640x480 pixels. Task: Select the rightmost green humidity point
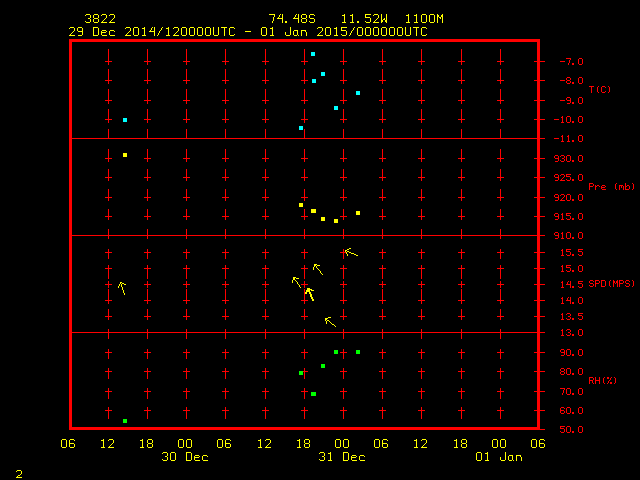coord(358,352)
